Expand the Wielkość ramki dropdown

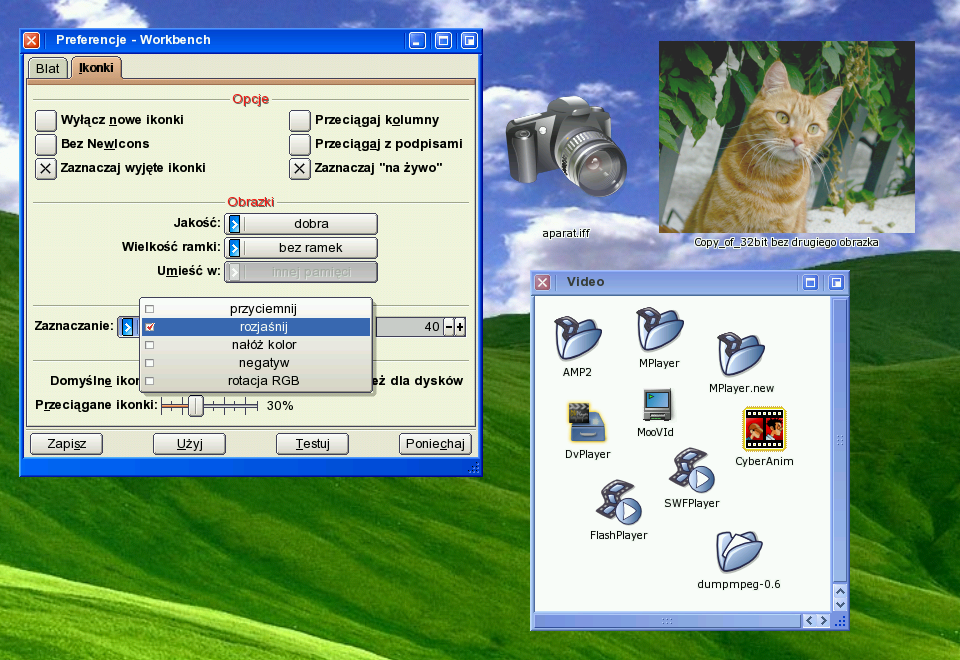pyautogui.click(x=301, y=248)
